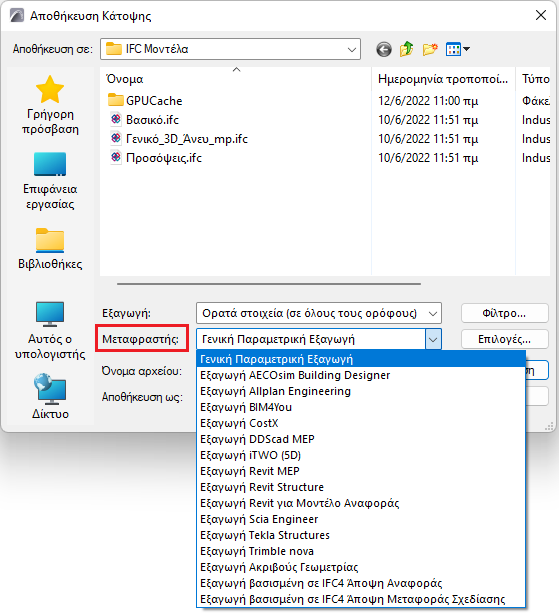The width and height of the screenshot is (559, 613).
Task: Go back using the round arrow icon
Action: point(384,50)
